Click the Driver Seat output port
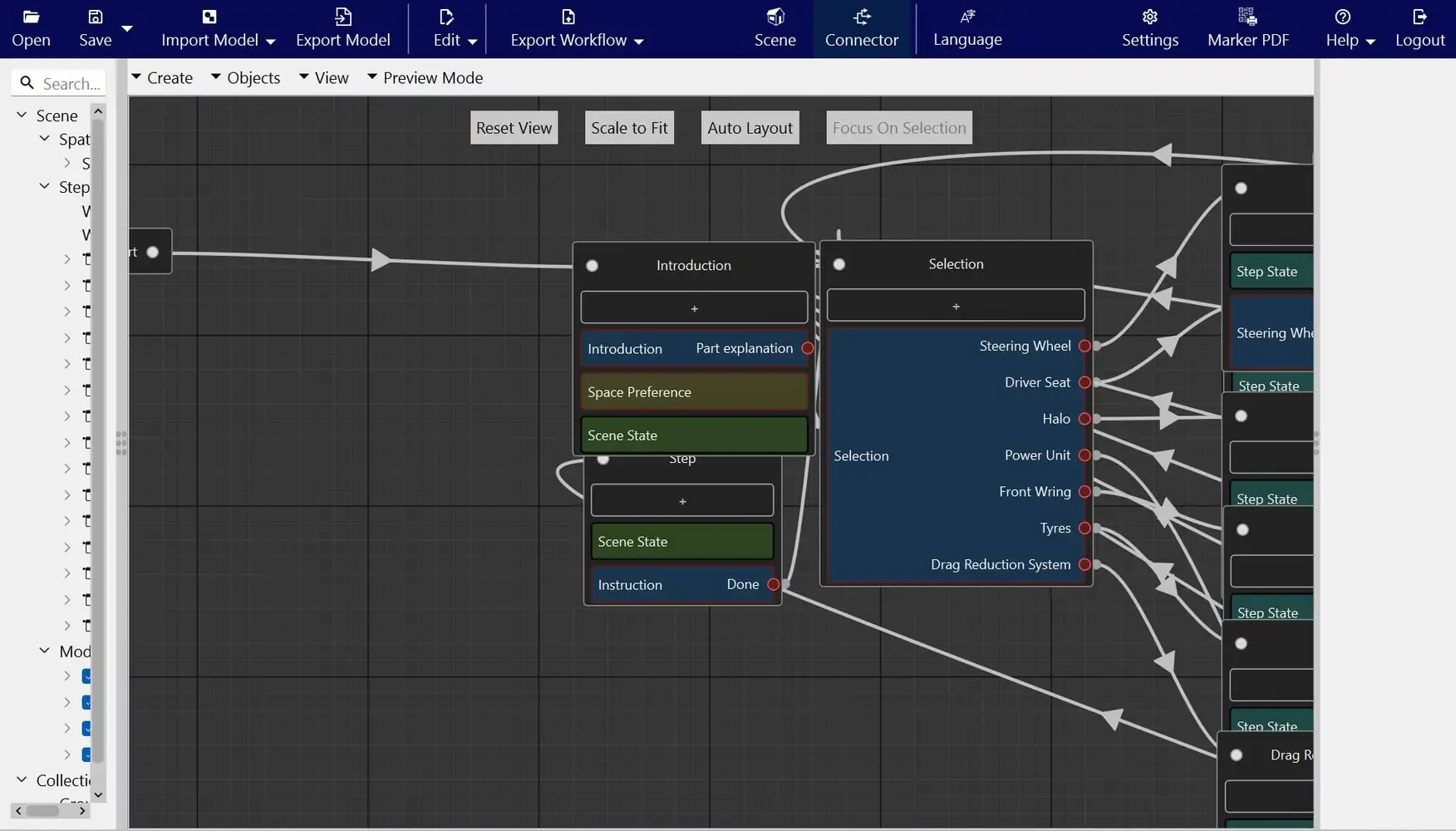This screenshot has width=1456, height=831. tap(1085, 382)
